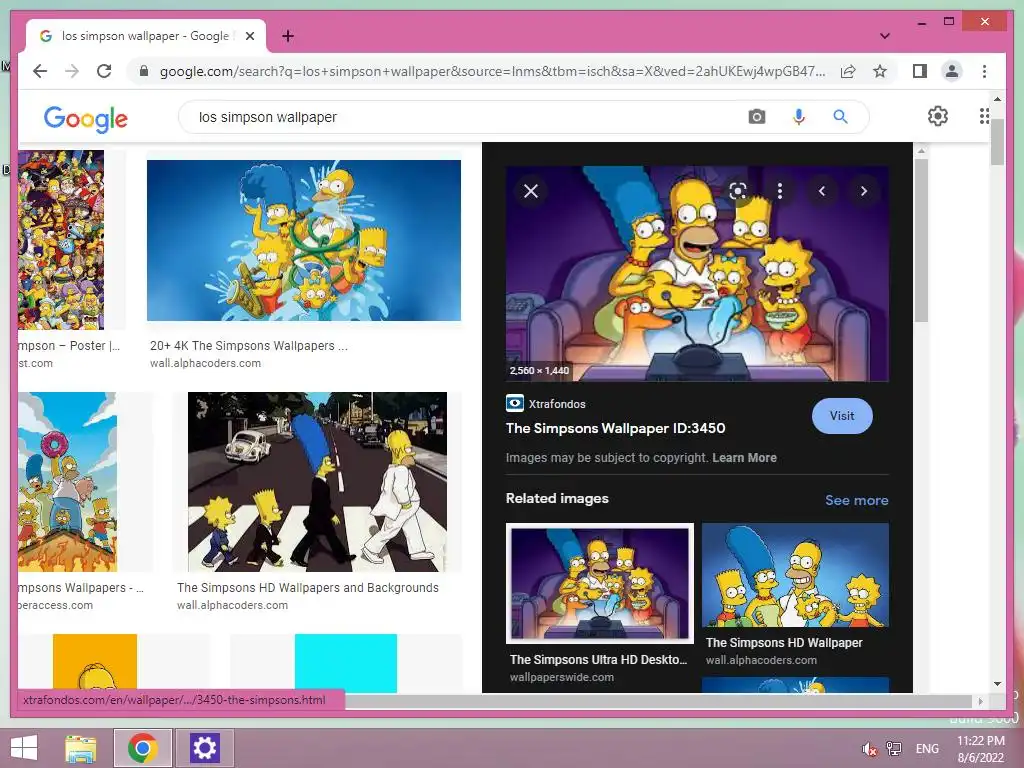This screenshot has width=1024, height=768.
Task: Show previous image in preview
Action: [x=822, y=191]
